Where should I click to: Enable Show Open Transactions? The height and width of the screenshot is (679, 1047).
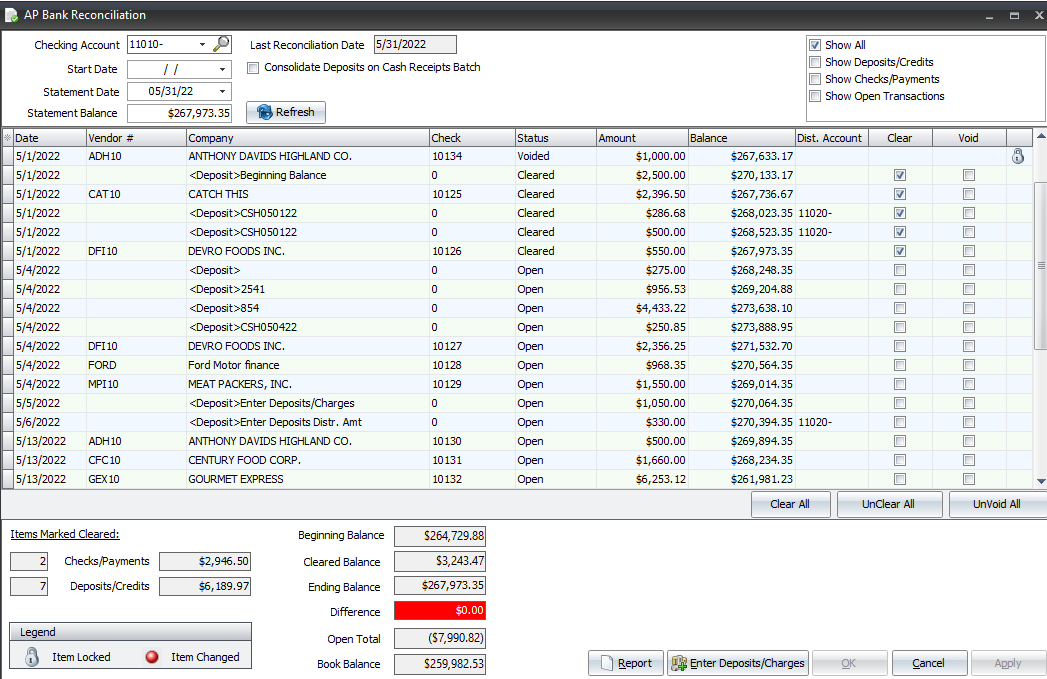pos(815,96)
